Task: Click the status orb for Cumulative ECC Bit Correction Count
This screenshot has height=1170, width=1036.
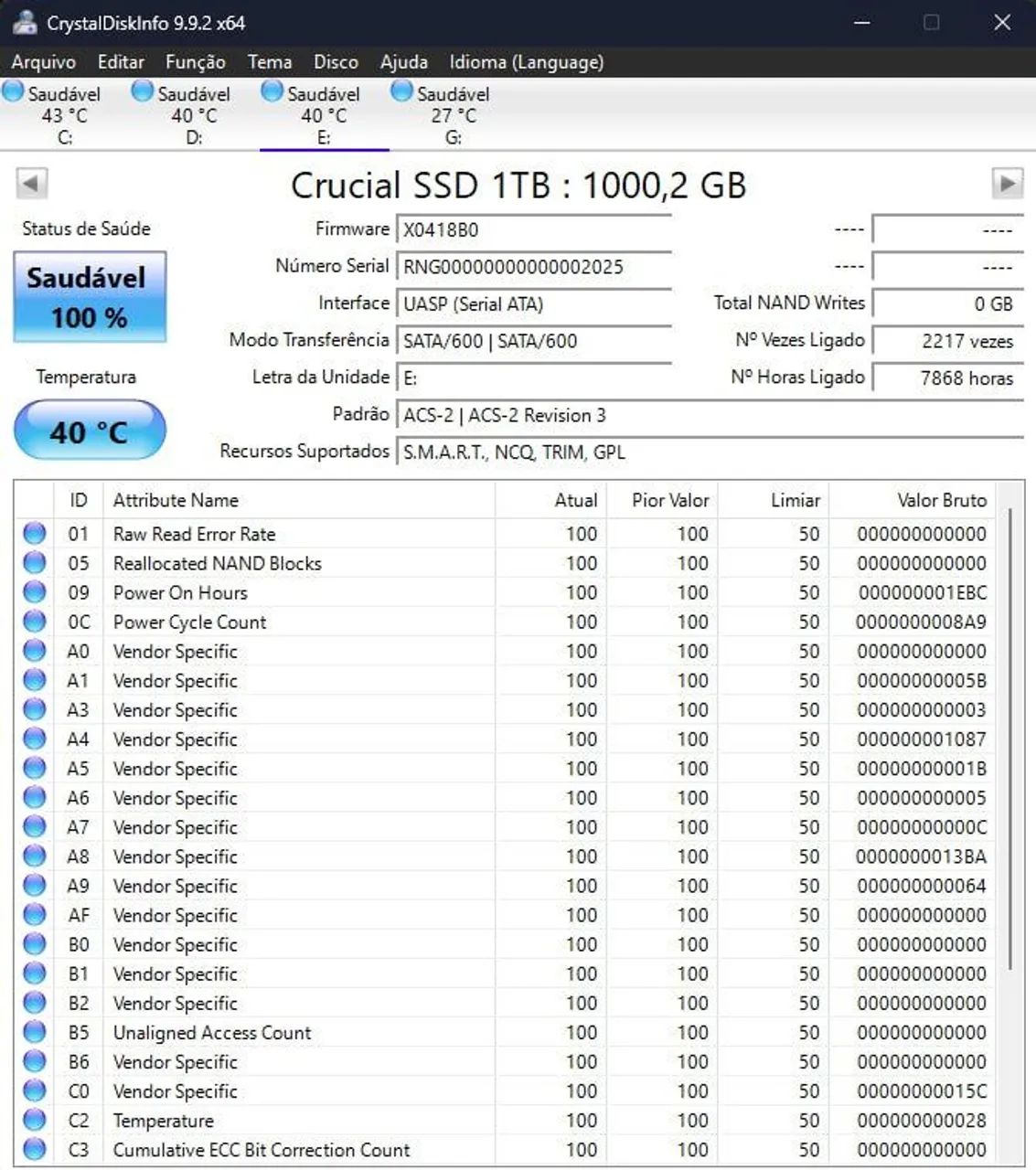Action: (x=35, y=1148)
